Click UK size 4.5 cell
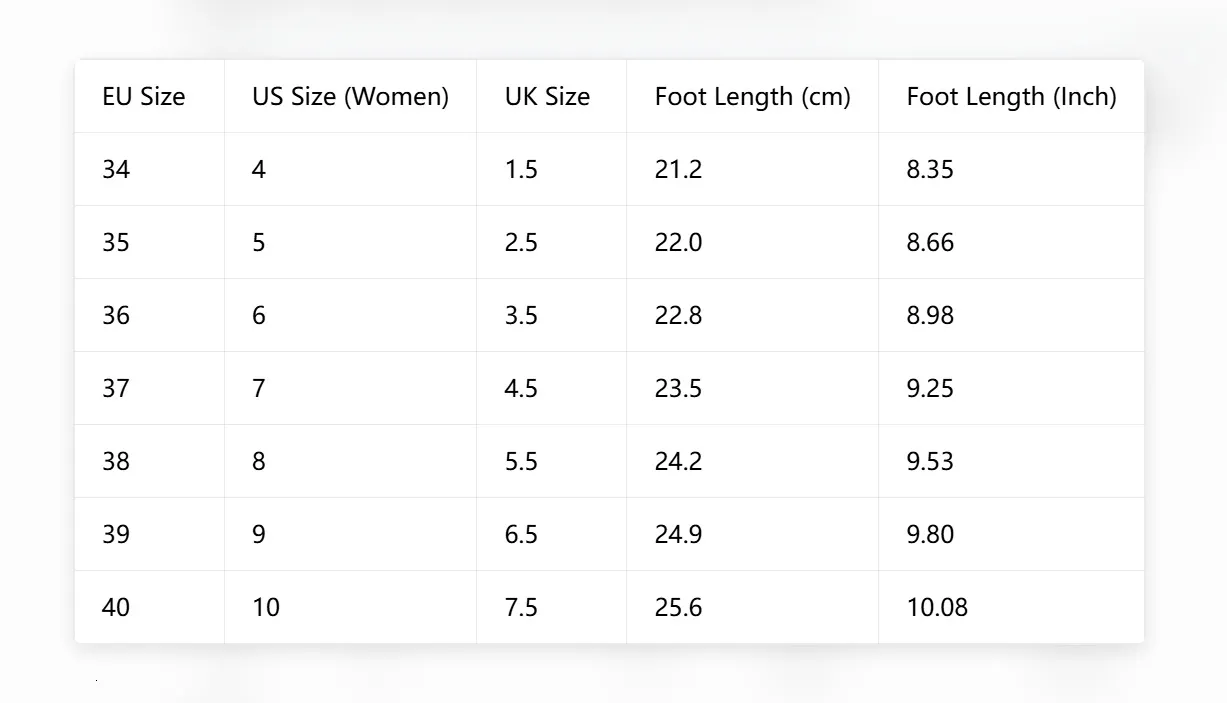Image resolution: width=1227 pixels, height=703 pixels. click(x=552, y=388)
